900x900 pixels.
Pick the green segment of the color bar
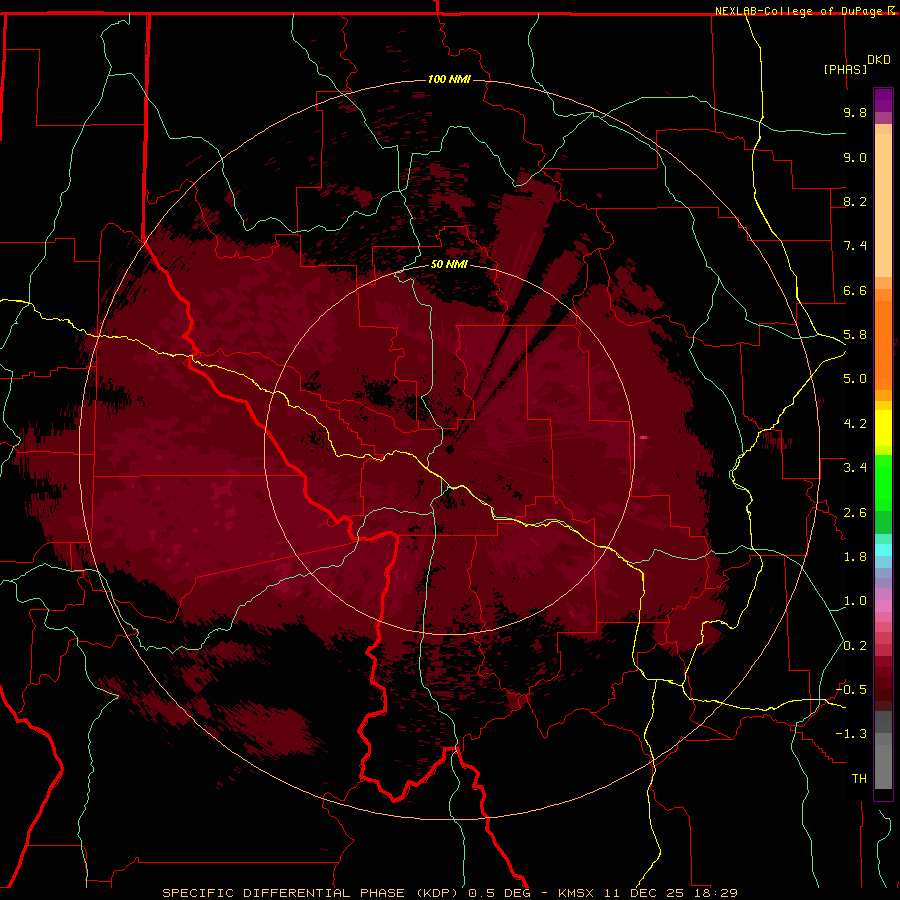883,482
